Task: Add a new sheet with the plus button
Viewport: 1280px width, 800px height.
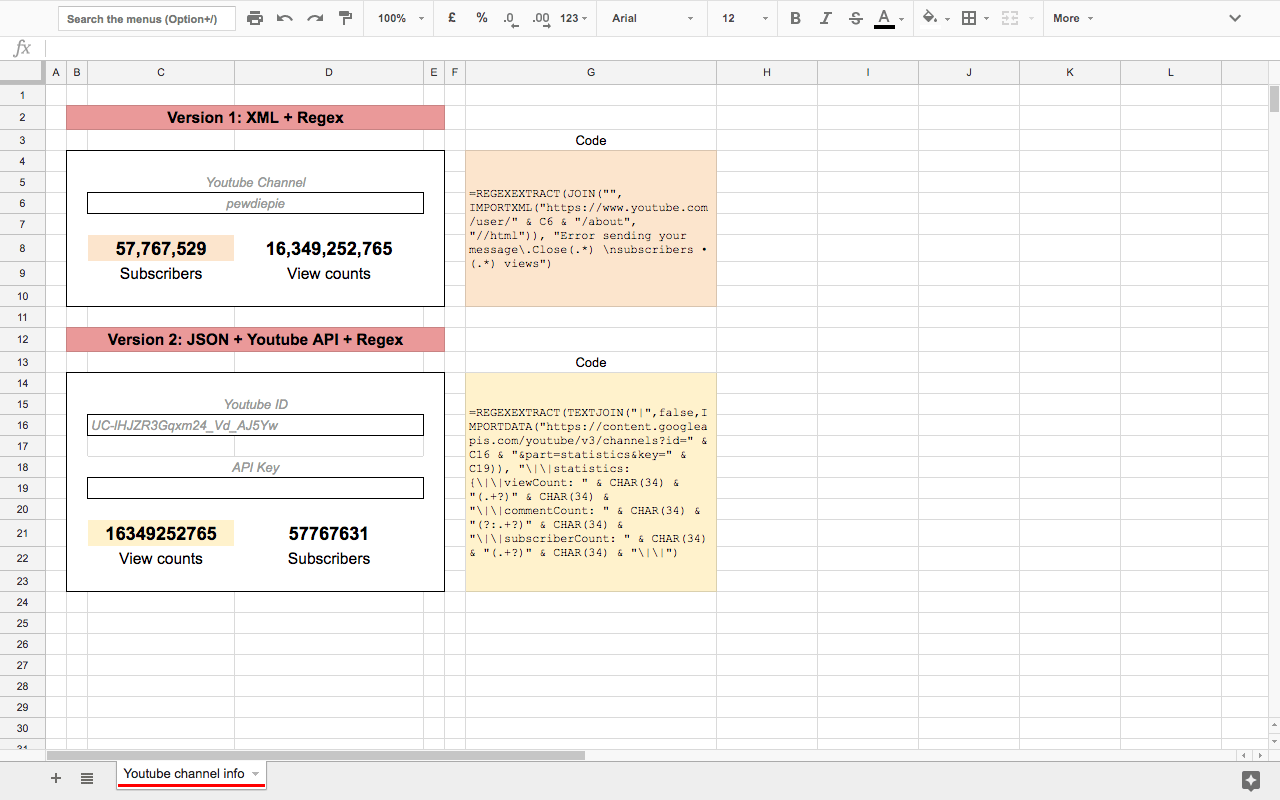Action: (x=55, y=777)
